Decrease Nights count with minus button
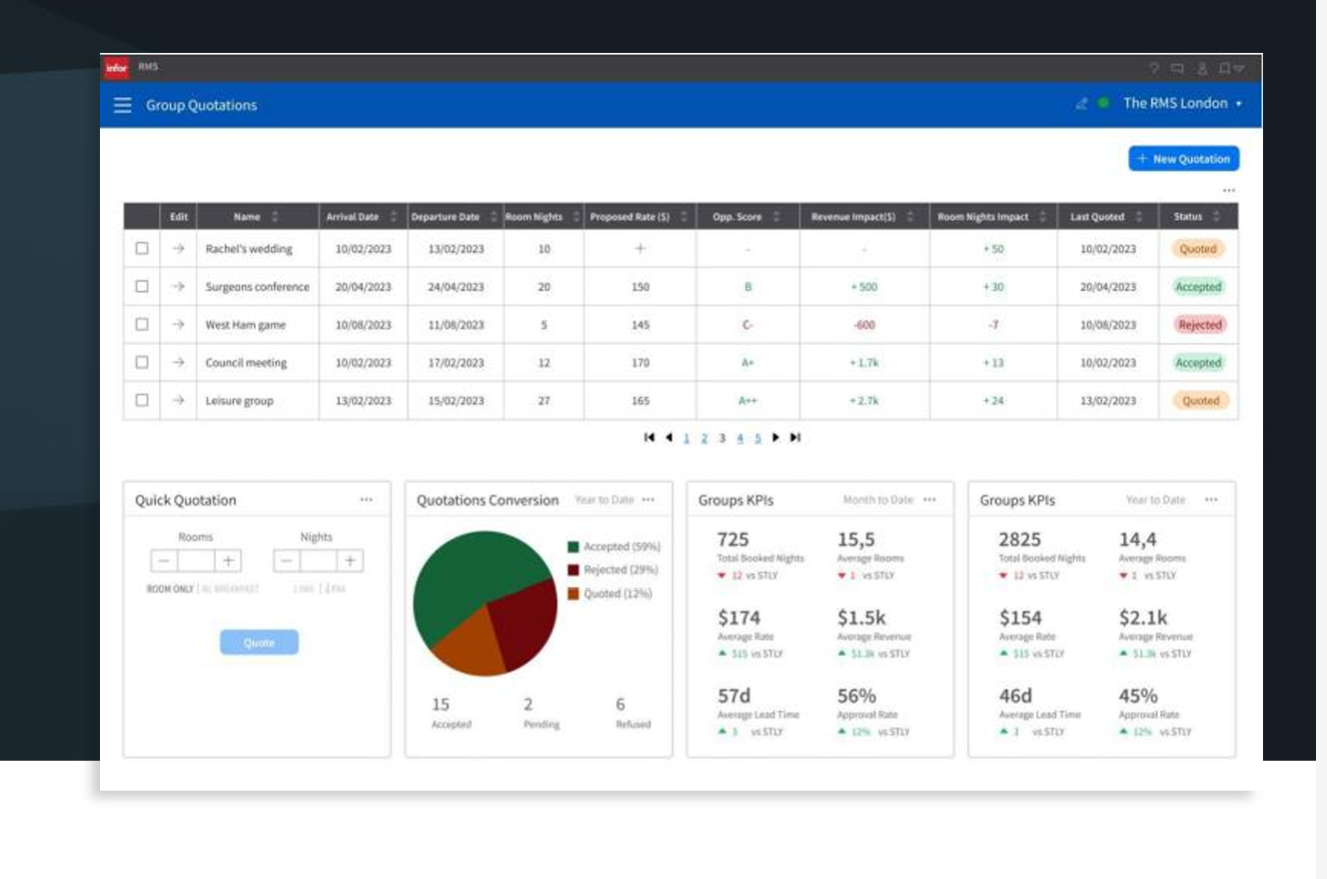This screenshot has width=1327, height=879. click(287, 561)
